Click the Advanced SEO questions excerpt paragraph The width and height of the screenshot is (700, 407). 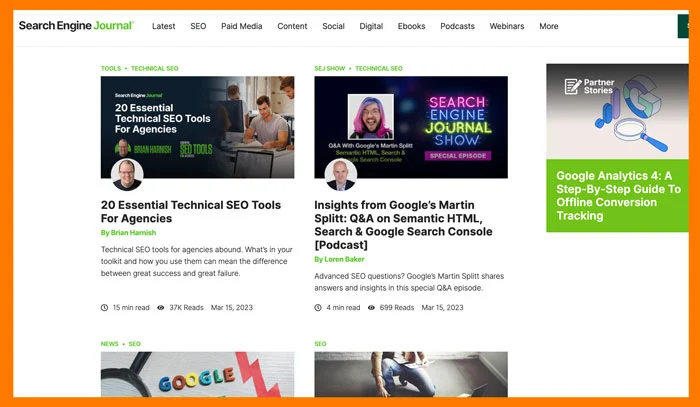click(409, 282)
